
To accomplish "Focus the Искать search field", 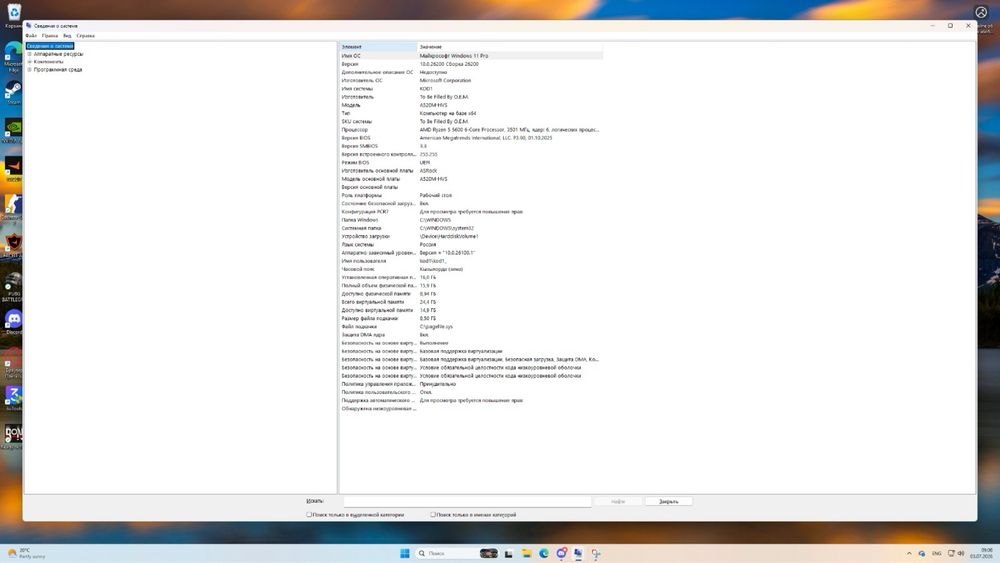I will (467, 501).
